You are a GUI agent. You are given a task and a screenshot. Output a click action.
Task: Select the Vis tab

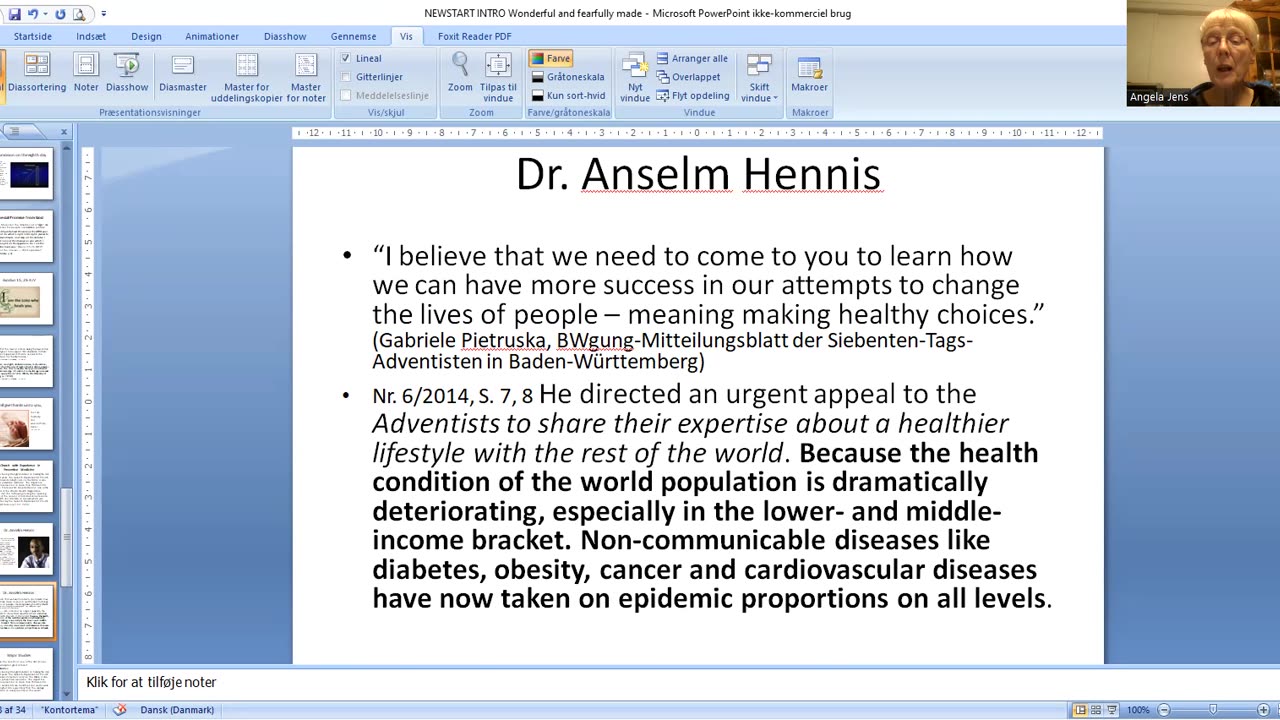[406, 36]
